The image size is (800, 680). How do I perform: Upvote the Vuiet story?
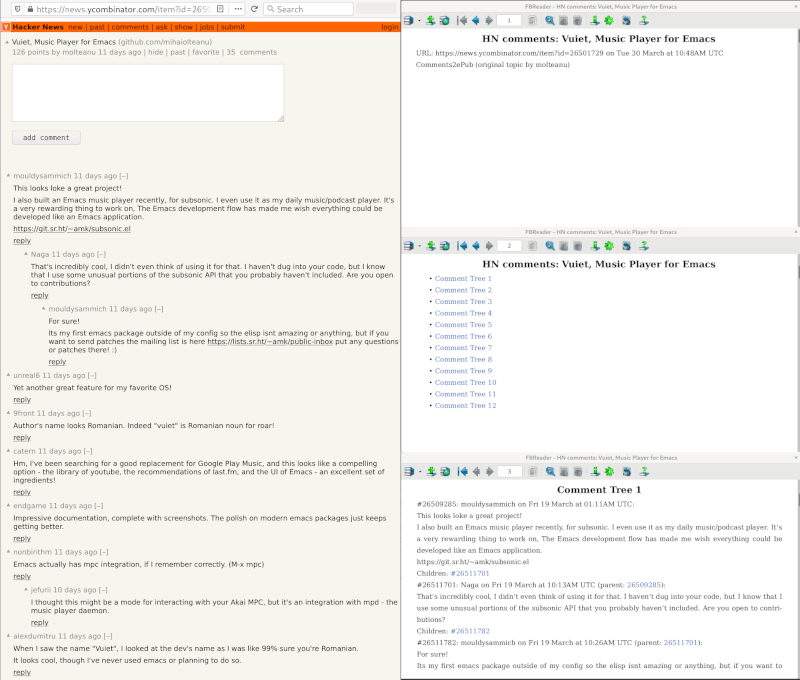click(x=7, y=42)
